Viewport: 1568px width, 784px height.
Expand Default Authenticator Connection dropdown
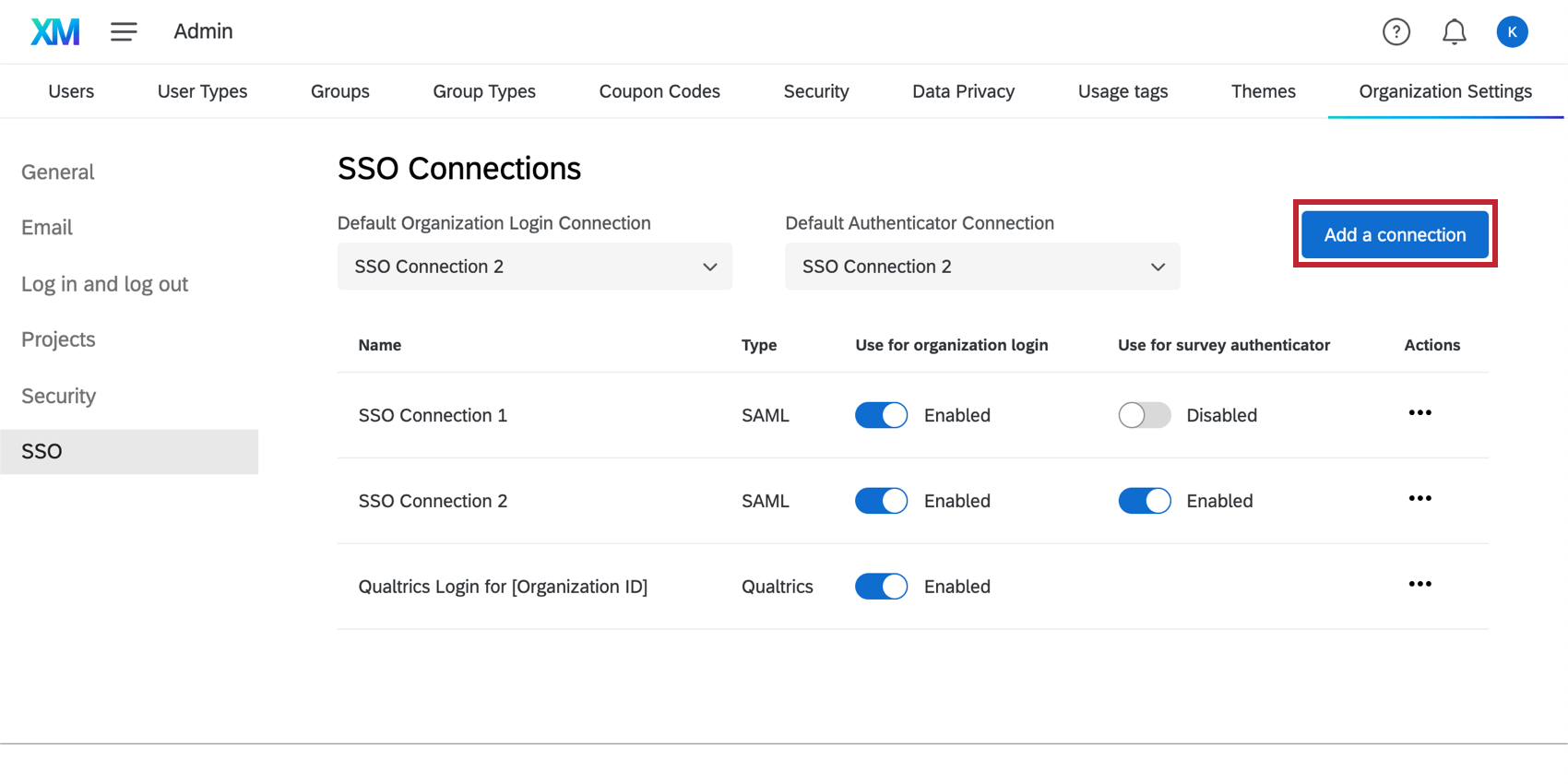(x=981, y=267)
